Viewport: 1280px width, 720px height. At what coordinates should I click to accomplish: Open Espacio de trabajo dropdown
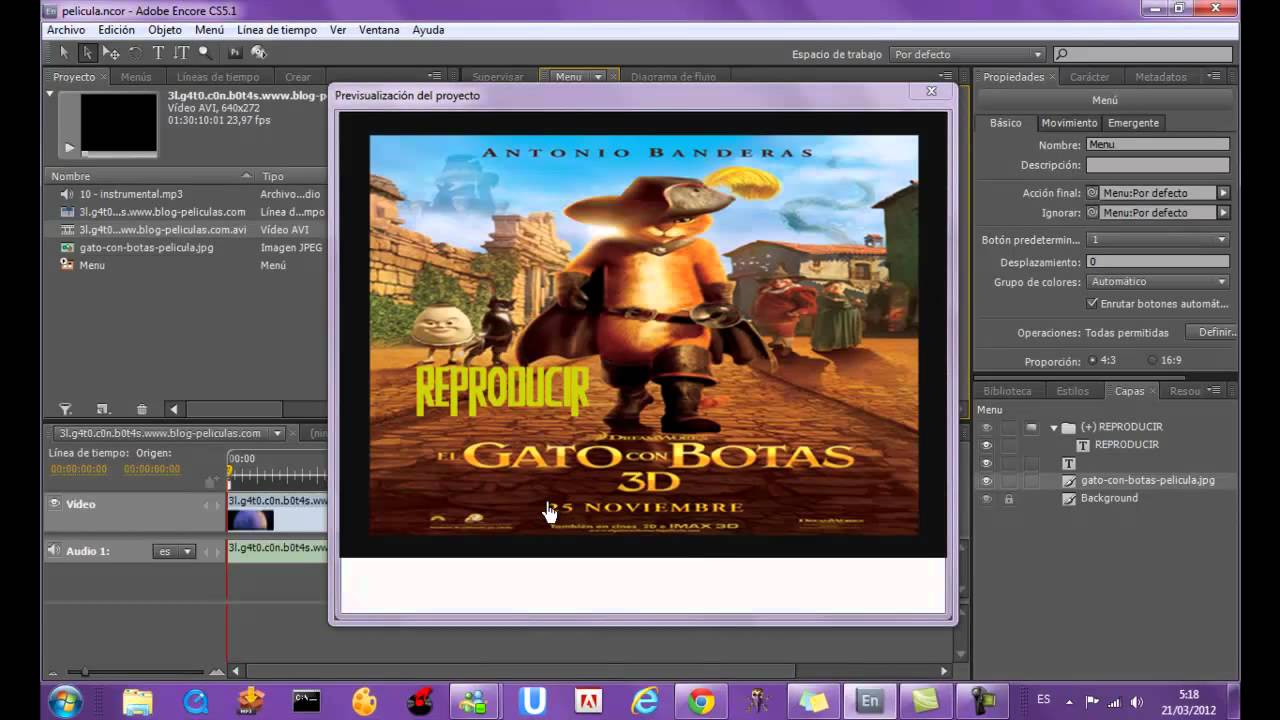(968, 54)
